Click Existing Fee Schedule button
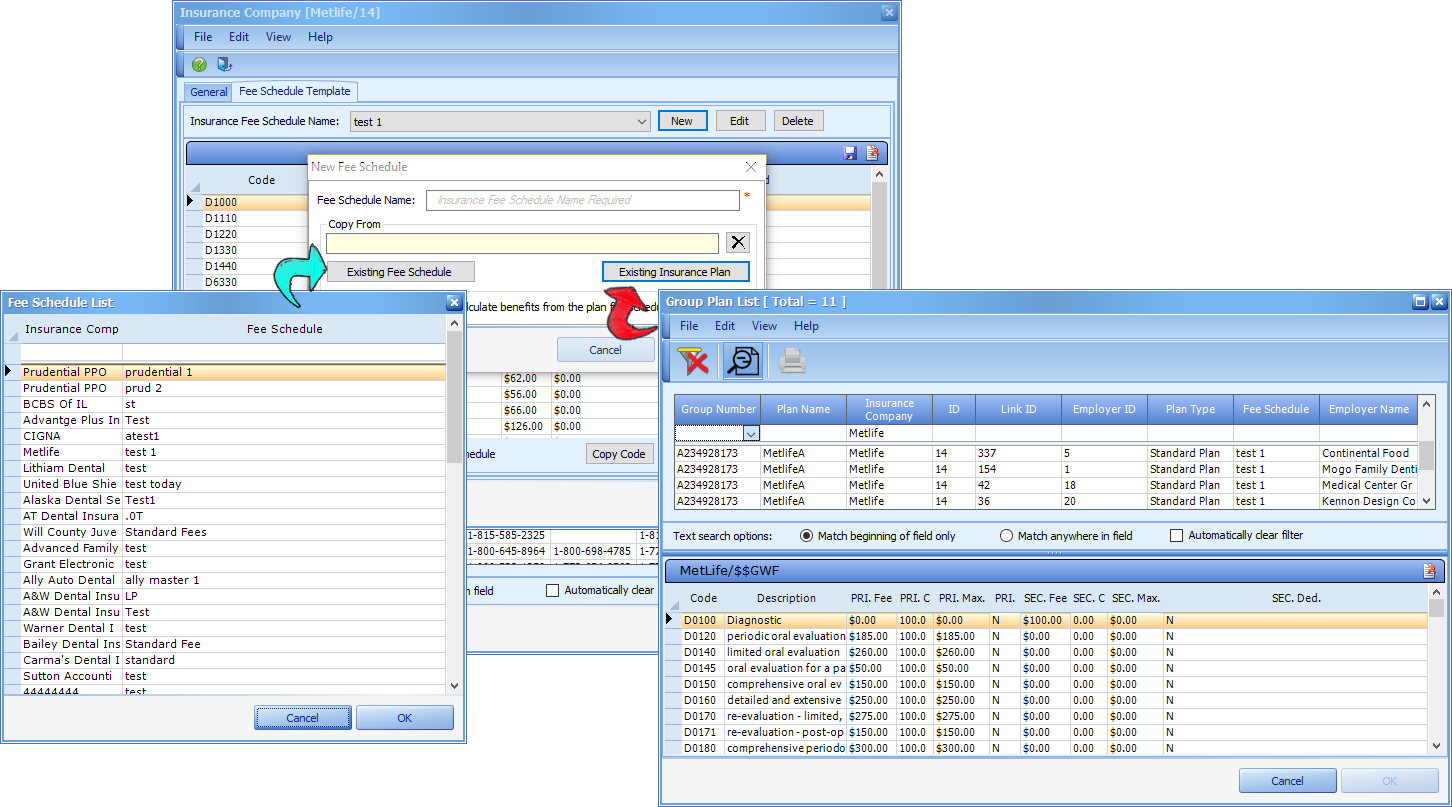The width and height of the screenshot is (1452, 807). click(x=400, y=272)
